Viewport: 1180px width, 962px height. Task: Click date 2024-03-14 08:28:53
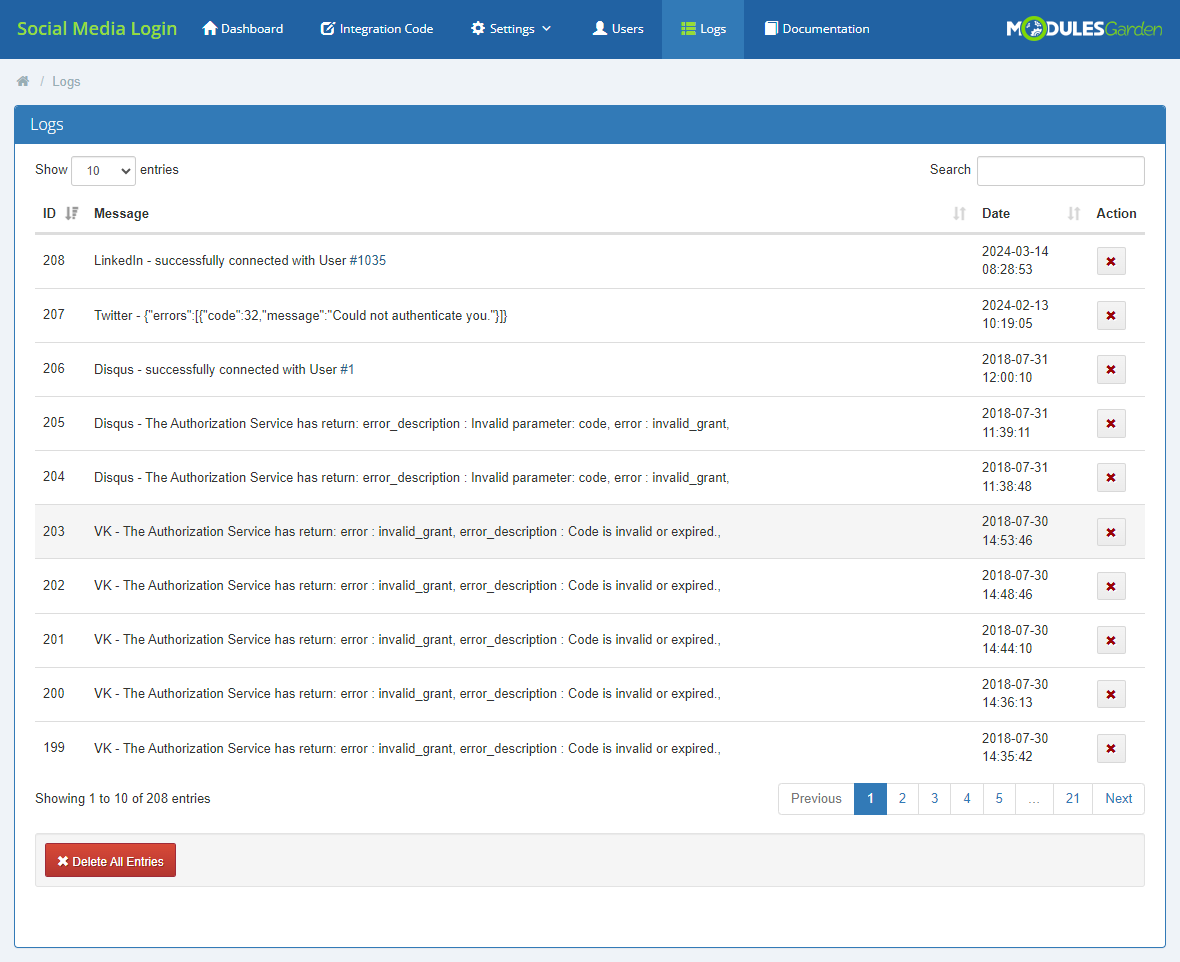(1014, 260)
